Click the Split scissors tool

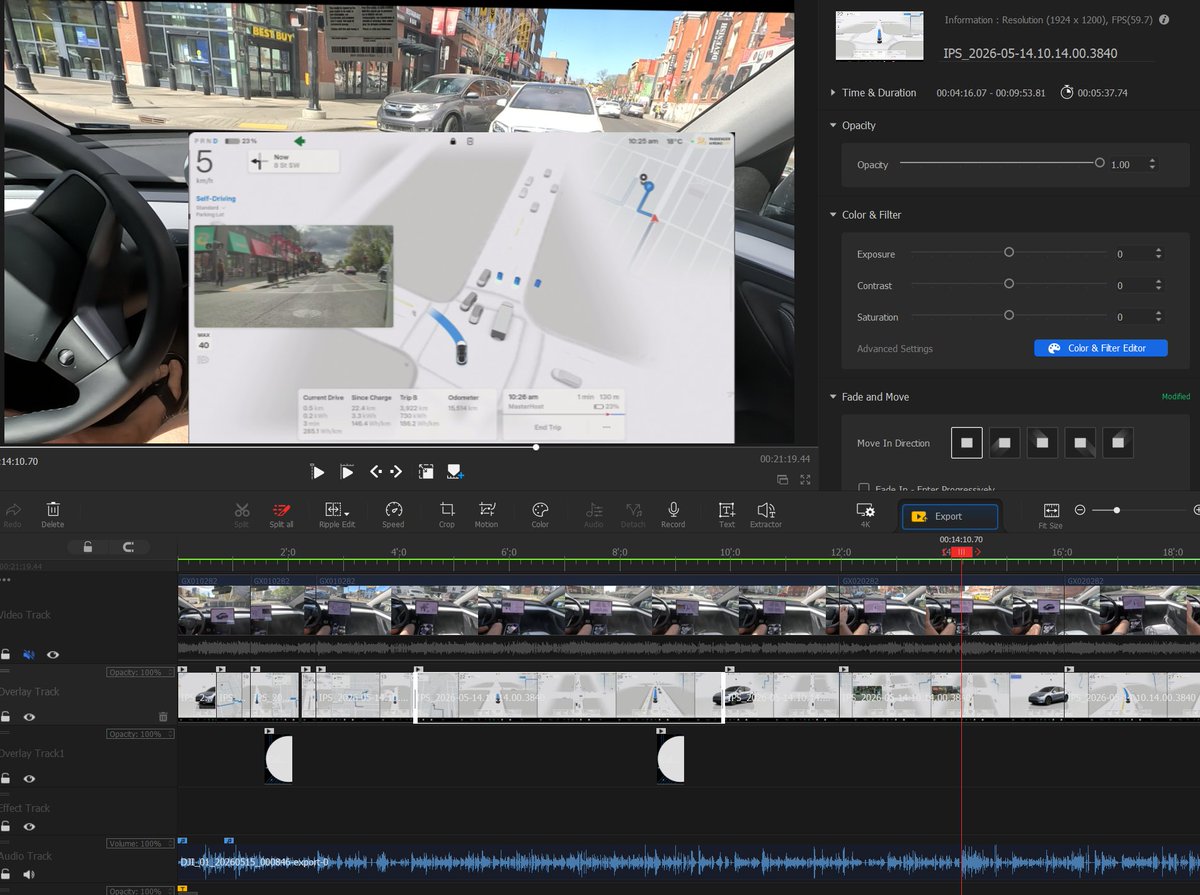242,513
